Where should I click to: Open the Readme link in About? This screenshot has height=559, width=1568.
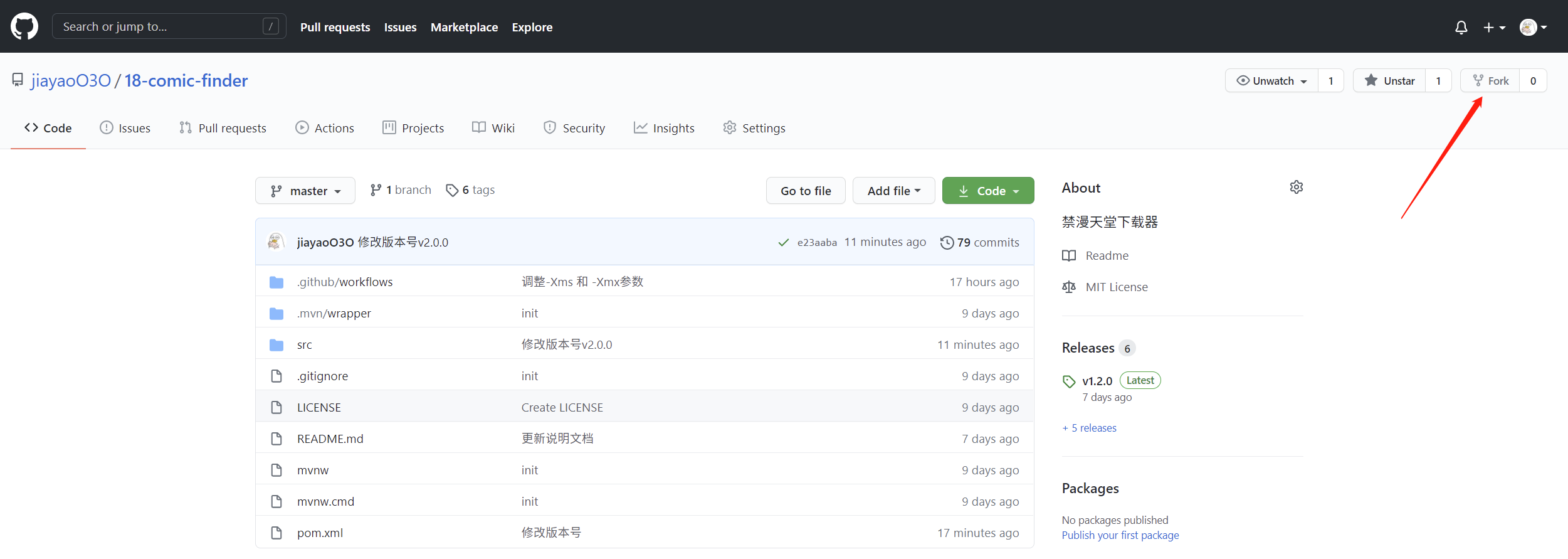coord(1095,255)
